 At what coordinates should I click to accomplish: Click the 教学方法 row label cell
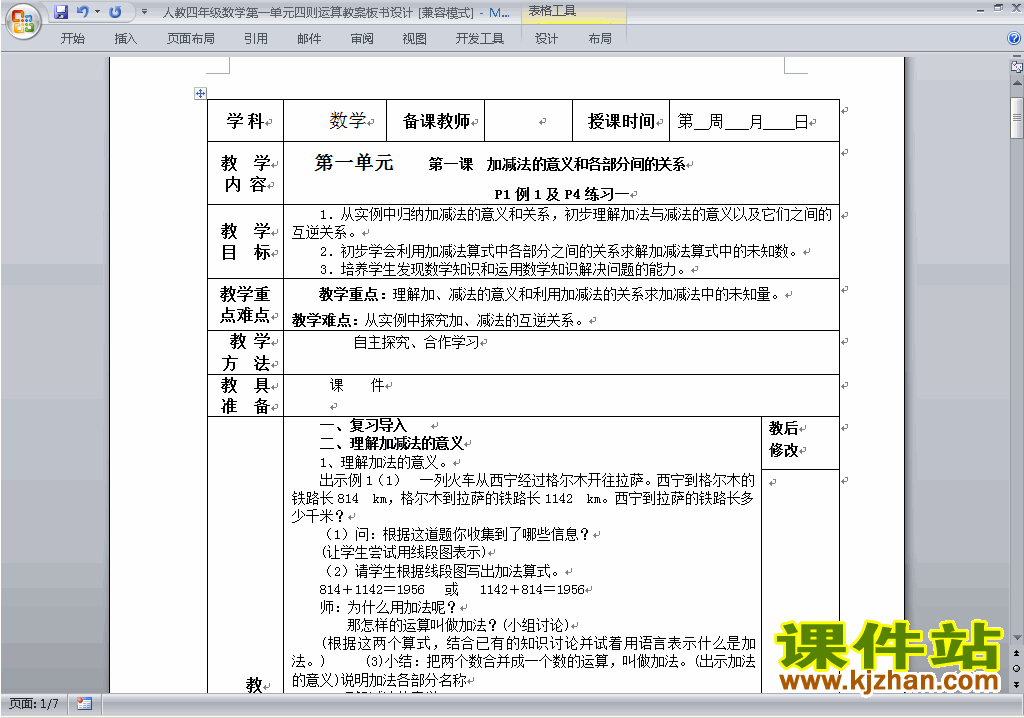(x=246, y=352)
